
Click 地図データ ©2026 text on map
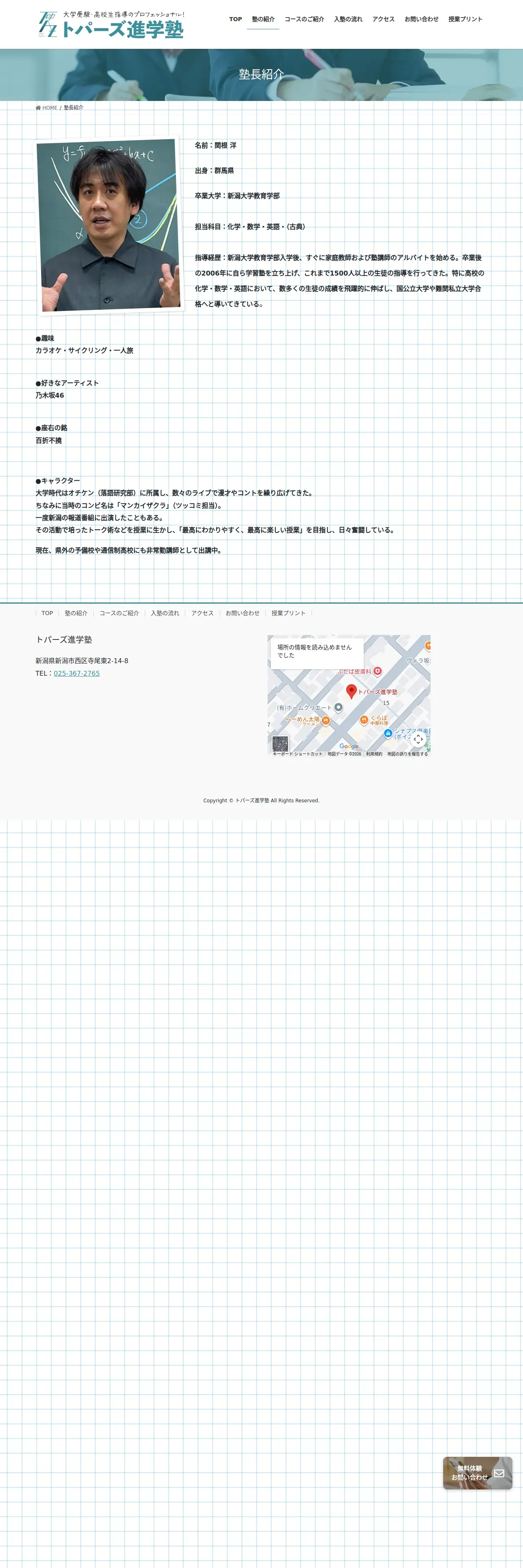(x=345, y=753)
